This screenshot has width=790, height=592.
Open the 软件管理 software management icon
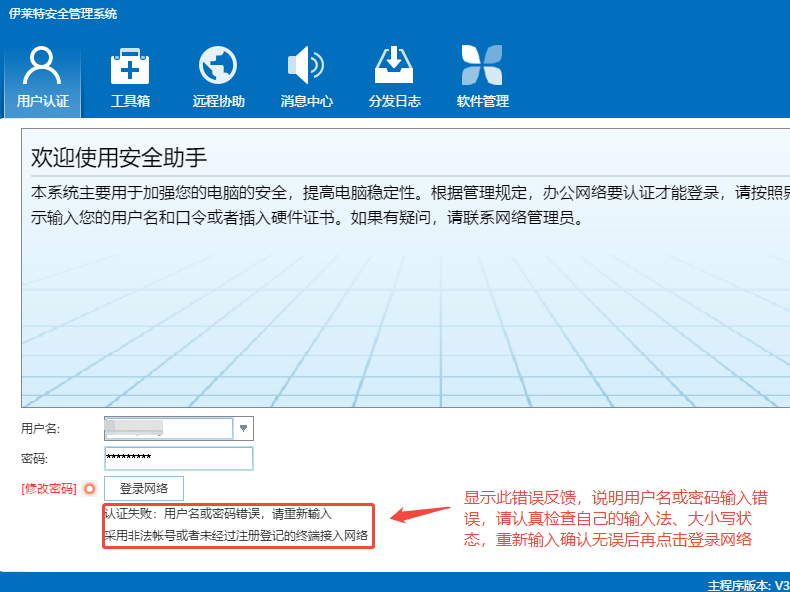(x=482, y=78)
